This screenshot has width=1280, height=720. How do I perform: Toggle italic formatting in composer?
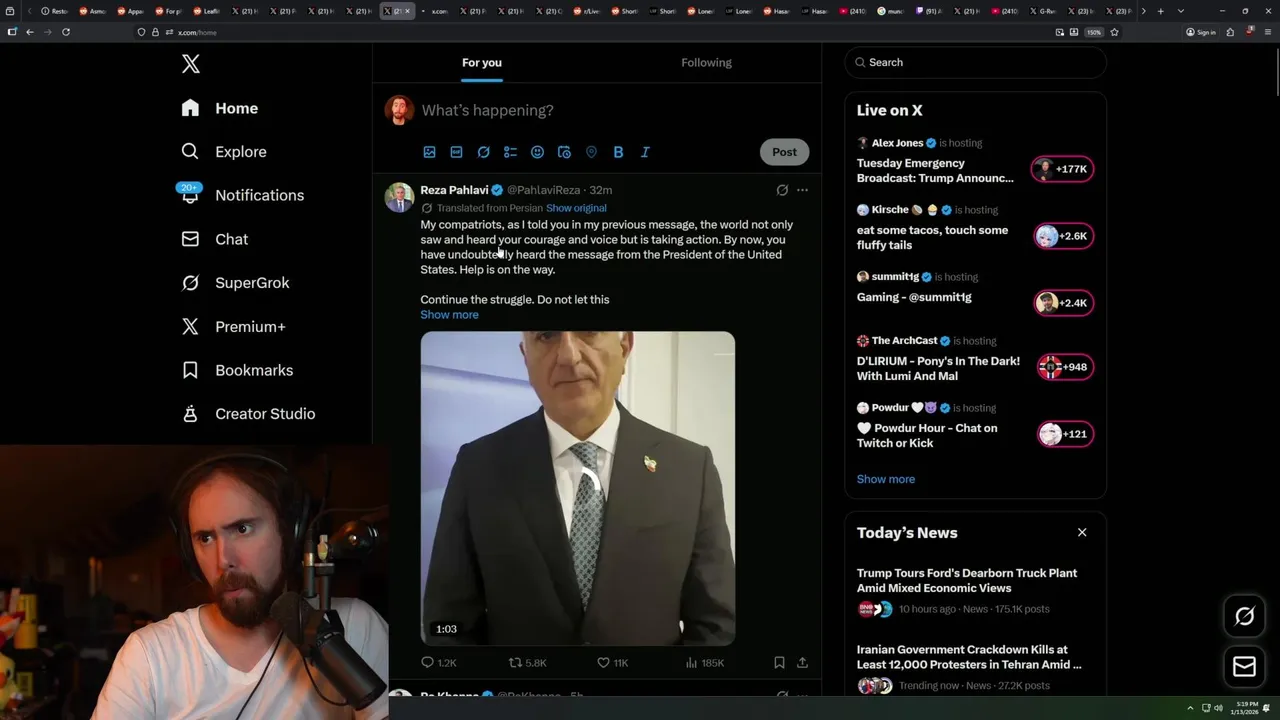[x=645, y=152]
